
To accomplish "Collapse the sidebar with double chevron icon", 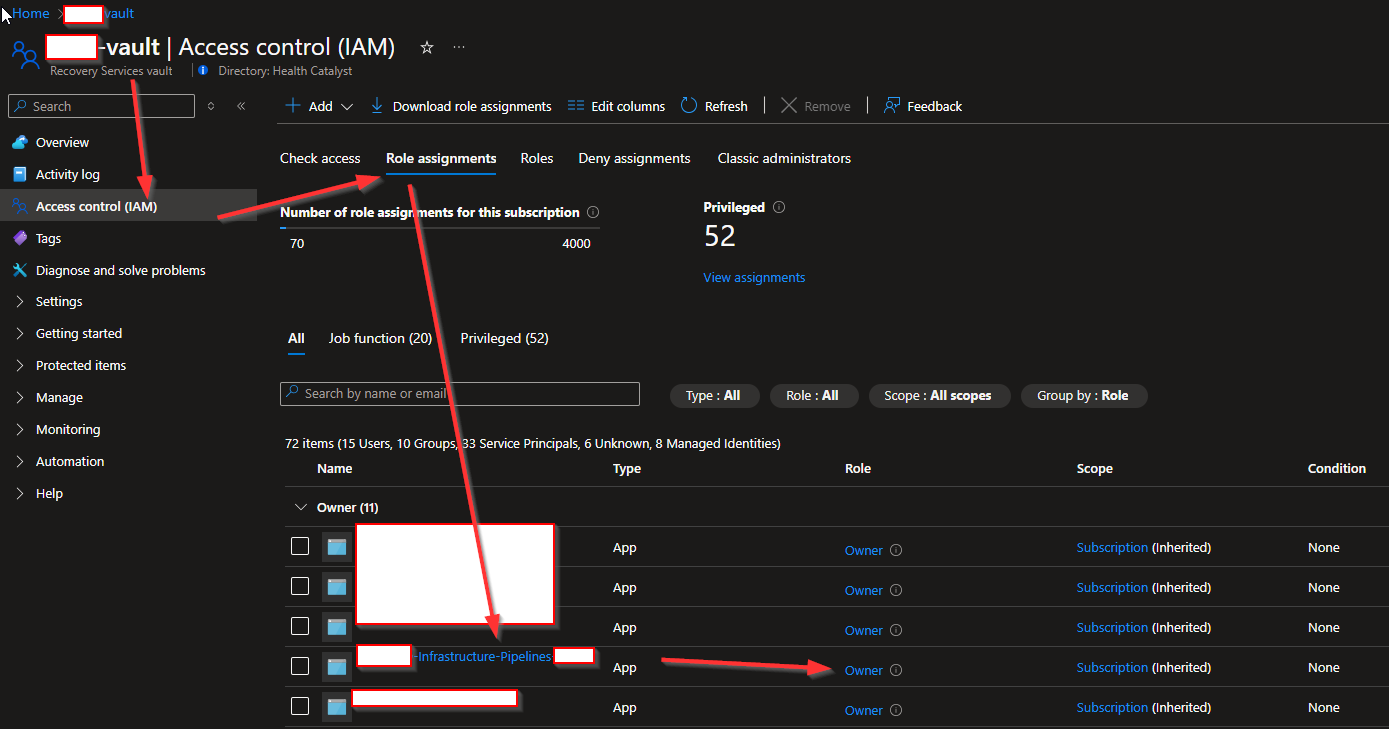I will tap(241, 106).
